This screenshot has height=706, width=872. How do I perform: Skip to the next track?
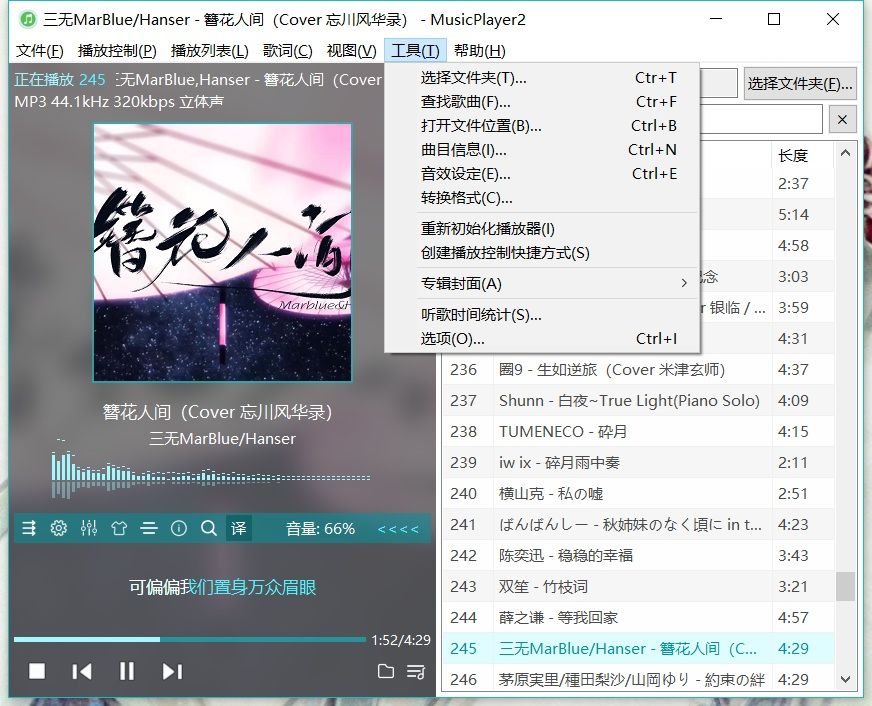(x=172, y=672)
